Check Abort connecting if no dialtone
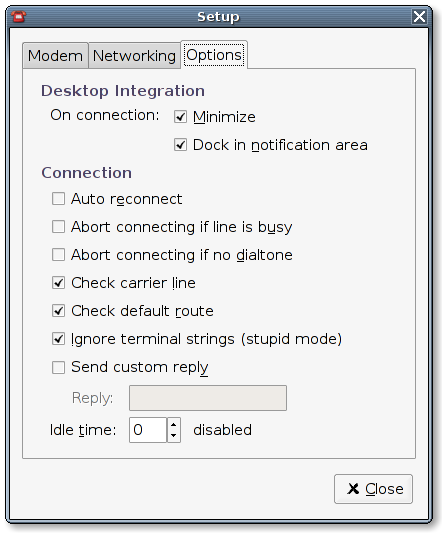Screen dimensions: 442x533 pyautogui.click(x=58, y=255)
